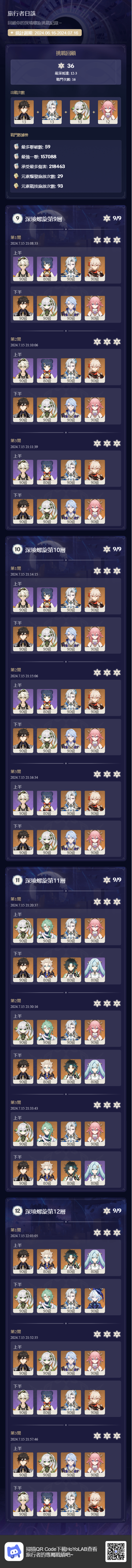
Task: Click the 9/9 star icon on floor 12
Action: [107, 1210]
